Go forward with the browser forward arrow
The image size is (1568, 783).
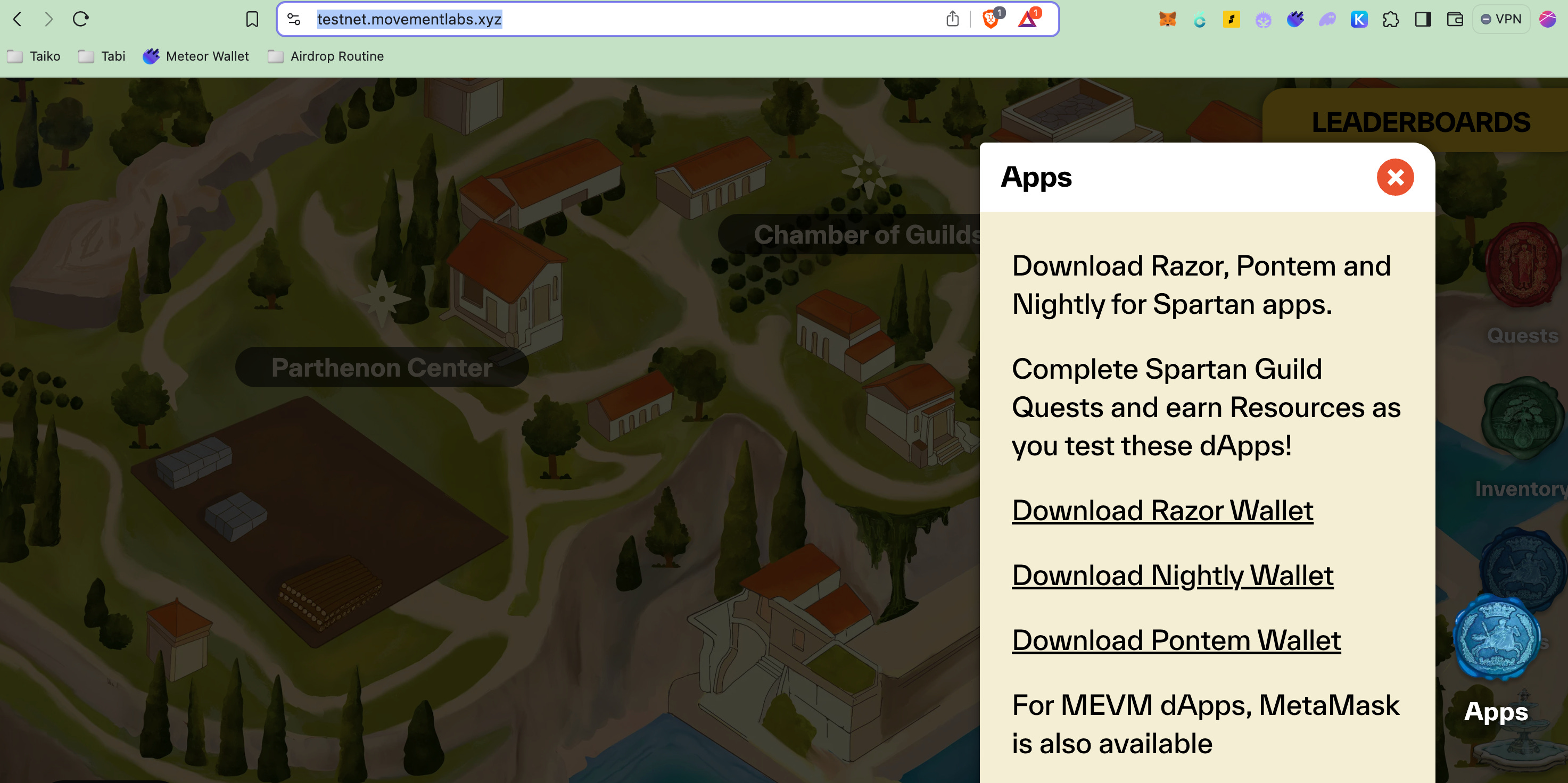pyautogui.click(x=48, y=19)
